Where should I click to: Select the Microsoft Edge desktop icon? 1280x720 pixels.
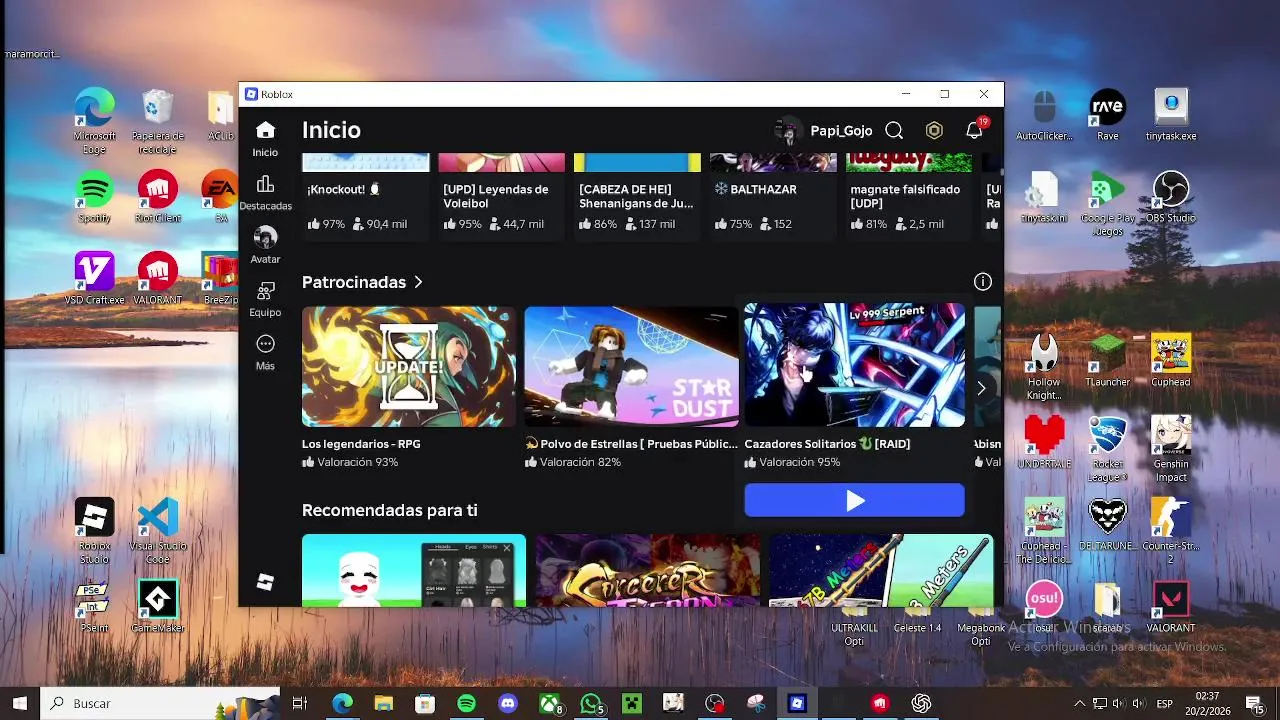(94, 121)
